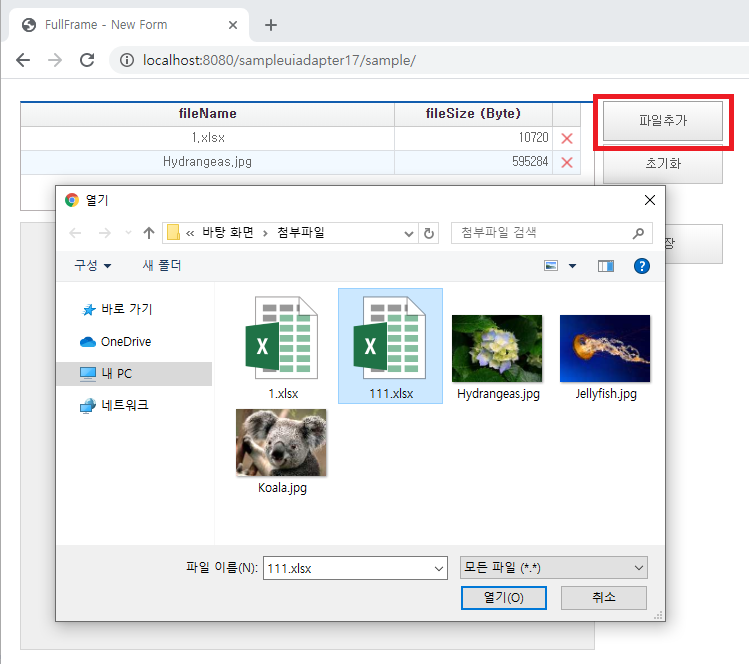The image size is (749, 664).
Task: Open the address path history dropdown
Action: (409, 233)
